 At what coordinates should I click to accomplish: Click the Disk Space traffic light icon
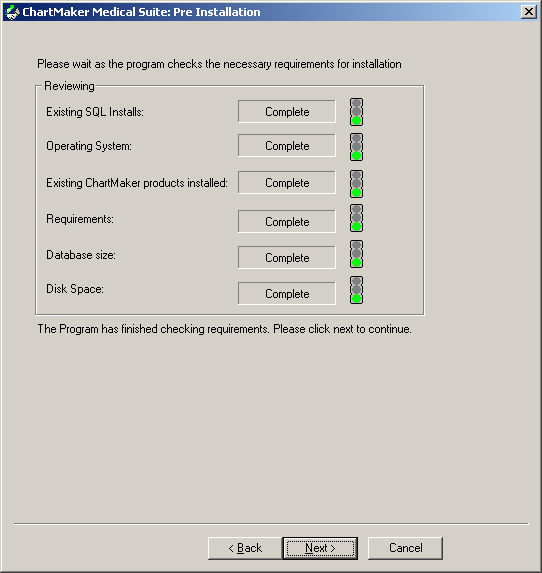point(356,290)
